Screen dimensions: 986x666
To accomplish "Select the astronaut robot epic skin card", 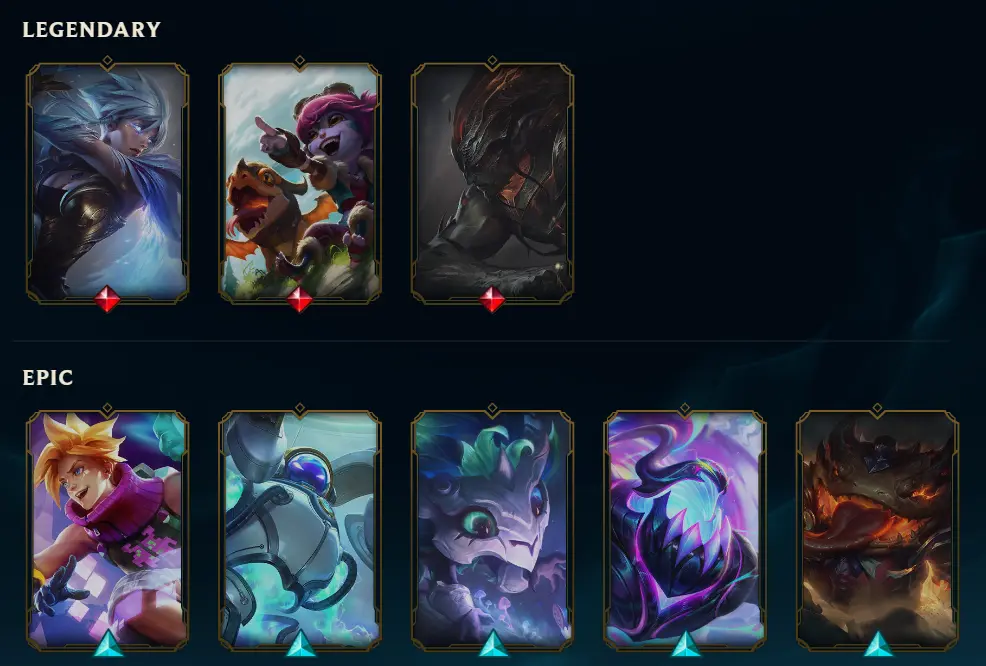I will (299, 530).
